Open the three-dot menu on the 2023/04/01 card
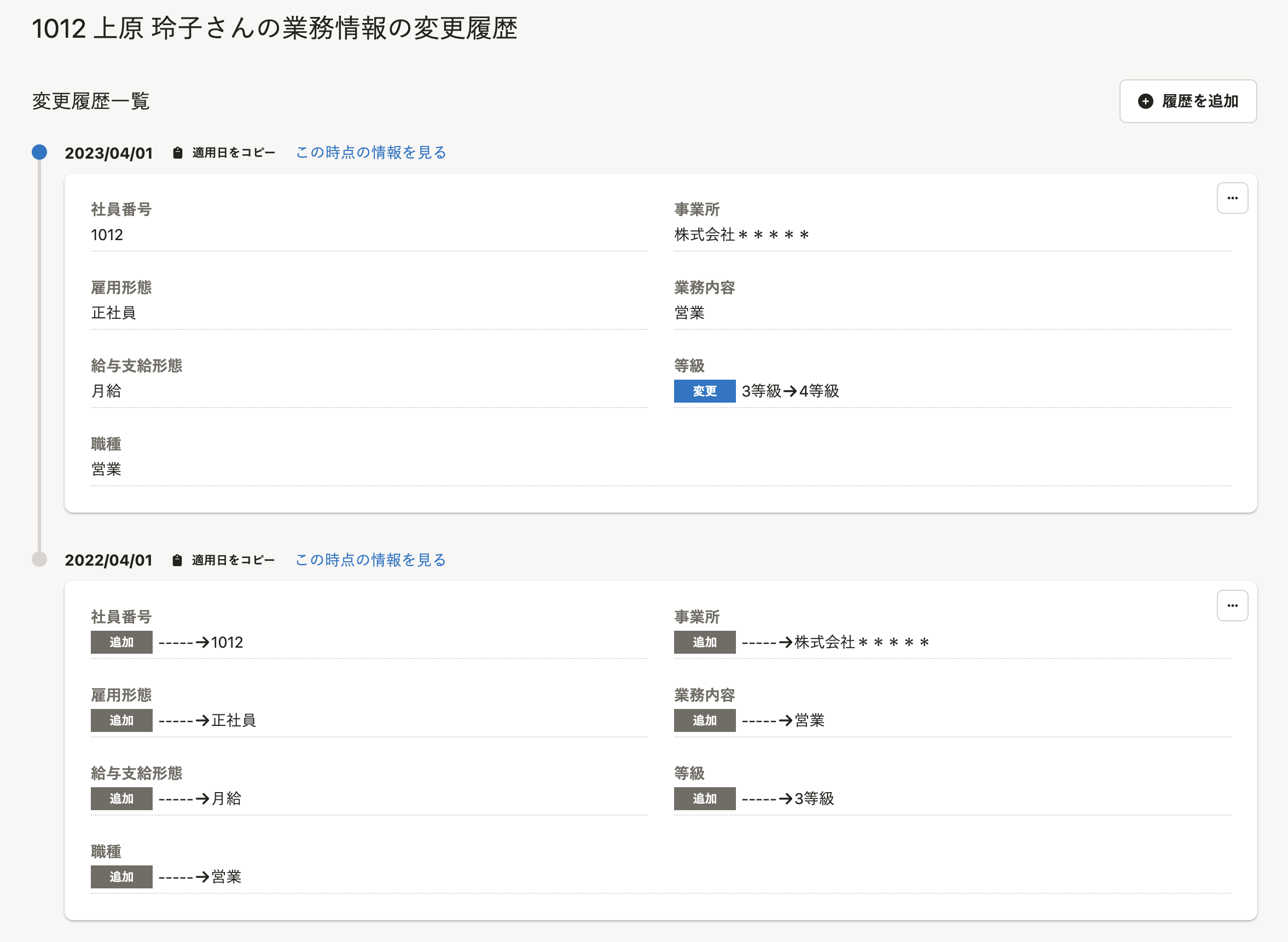1288x942 pixels. pos(1232,198)
